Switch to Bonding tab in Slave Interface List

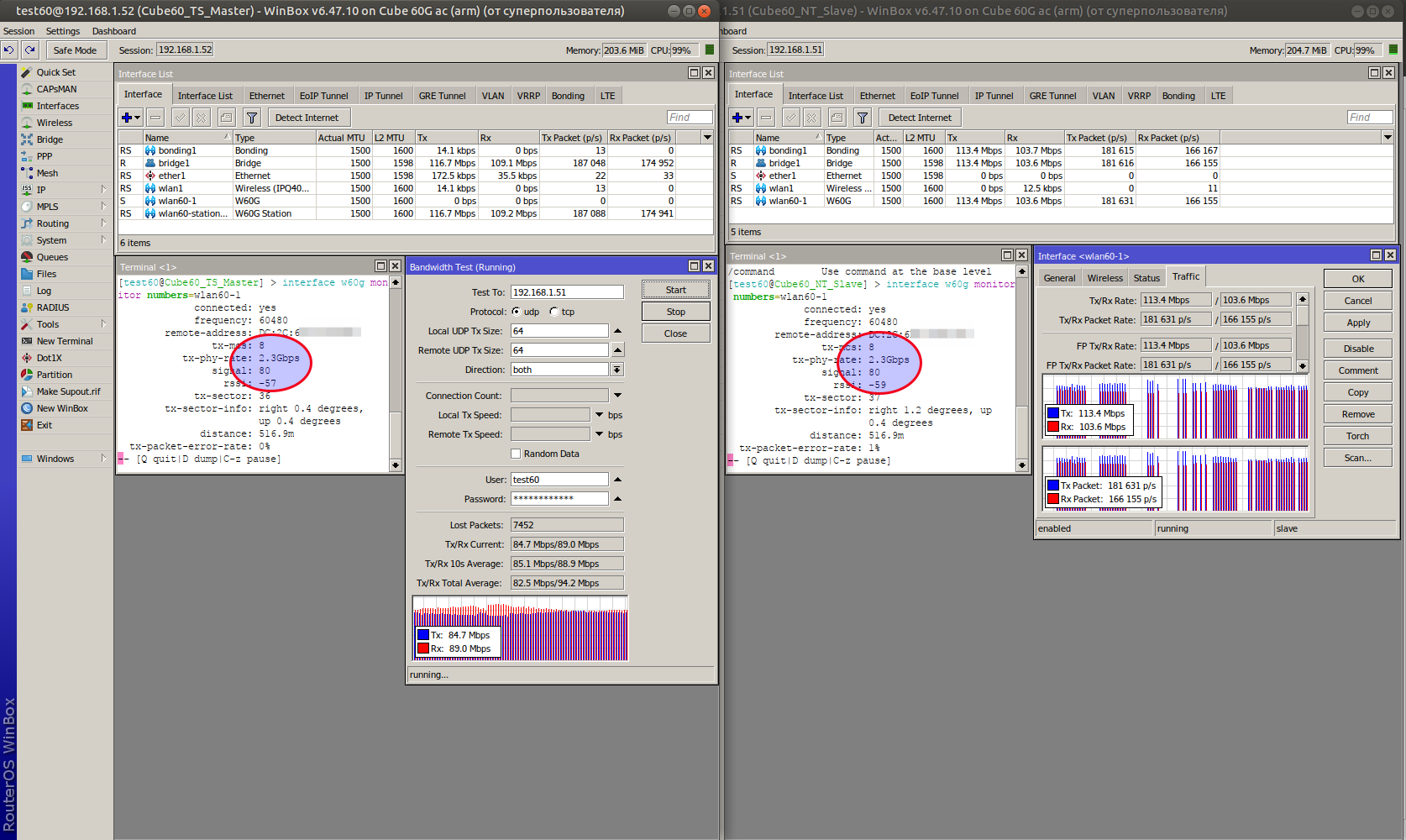coord(1178,96)
